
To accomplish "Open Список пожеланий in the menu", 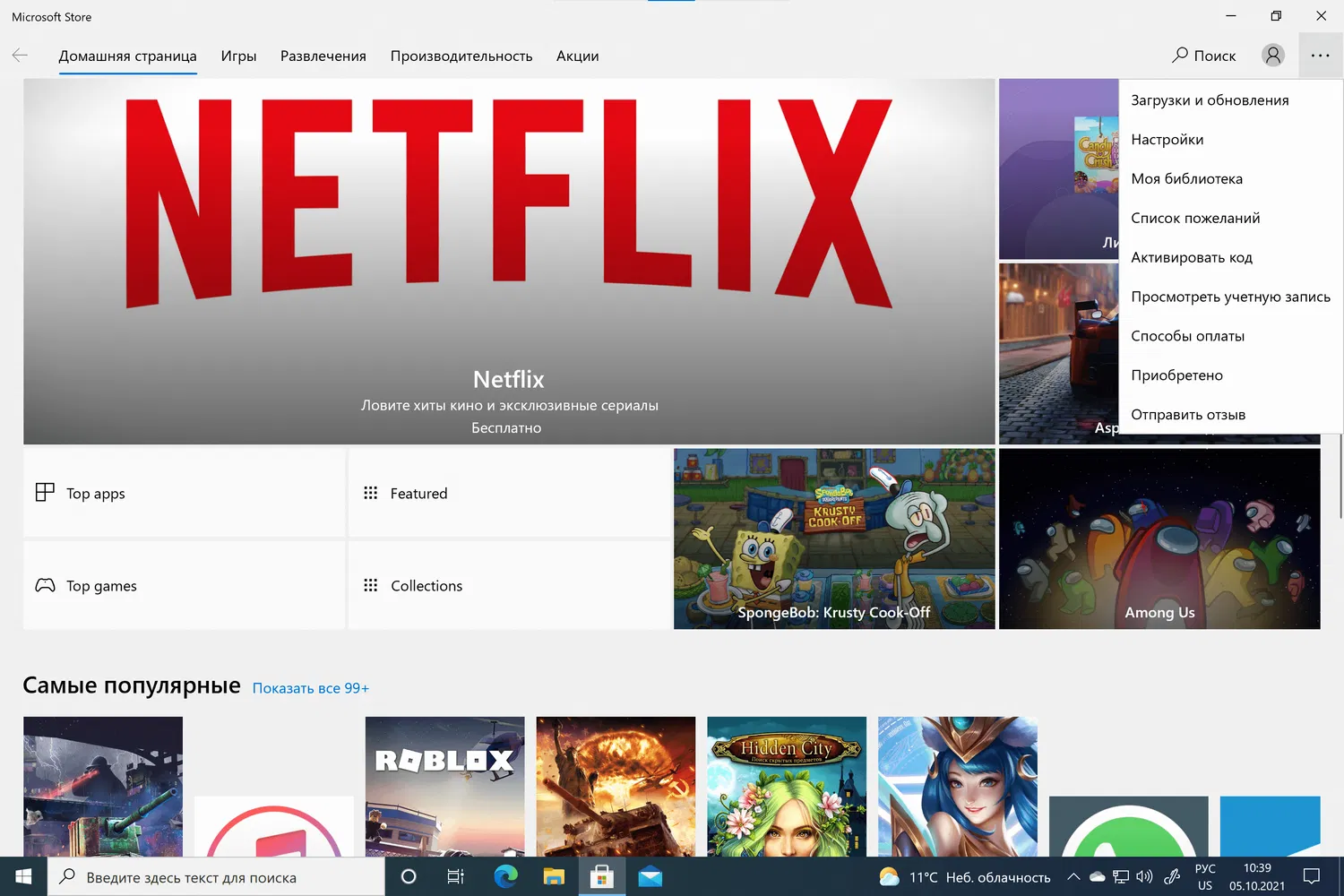I will (x=1230, y=219).
